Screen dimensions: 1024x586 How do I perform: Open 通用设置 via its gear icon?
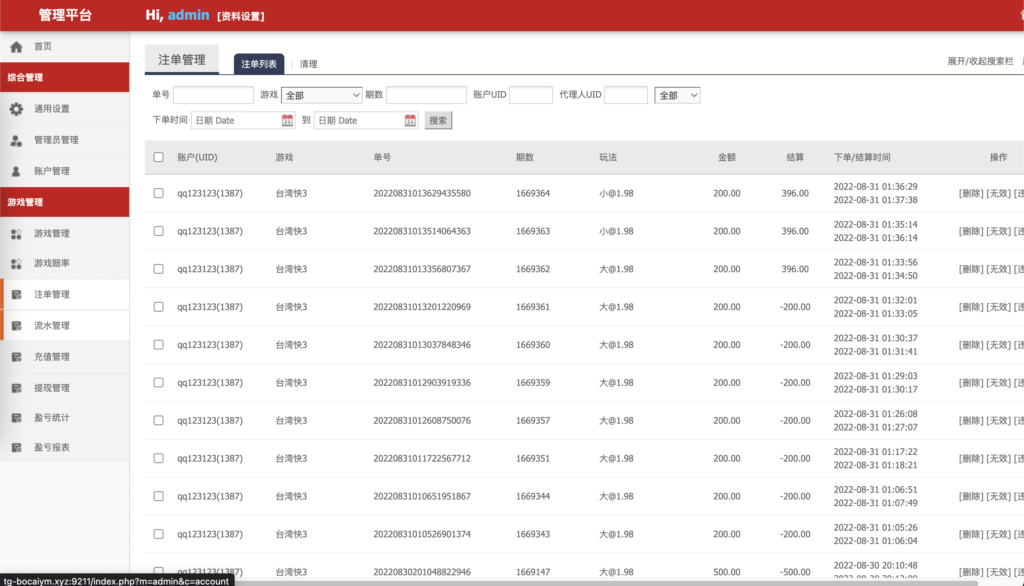pos(16,109)
